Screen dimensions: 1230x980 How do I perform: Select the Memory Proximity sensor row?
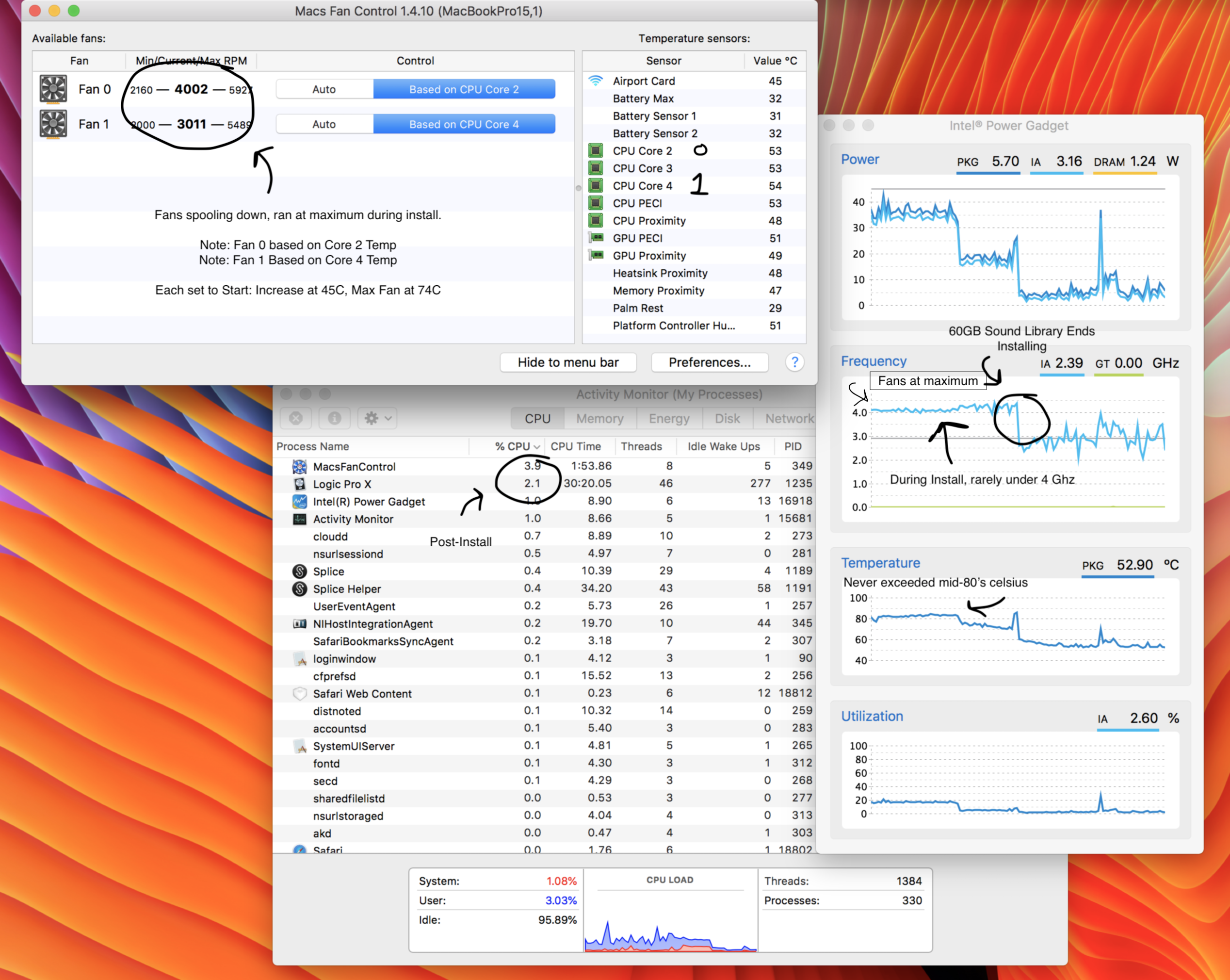[x=694, y=291]
